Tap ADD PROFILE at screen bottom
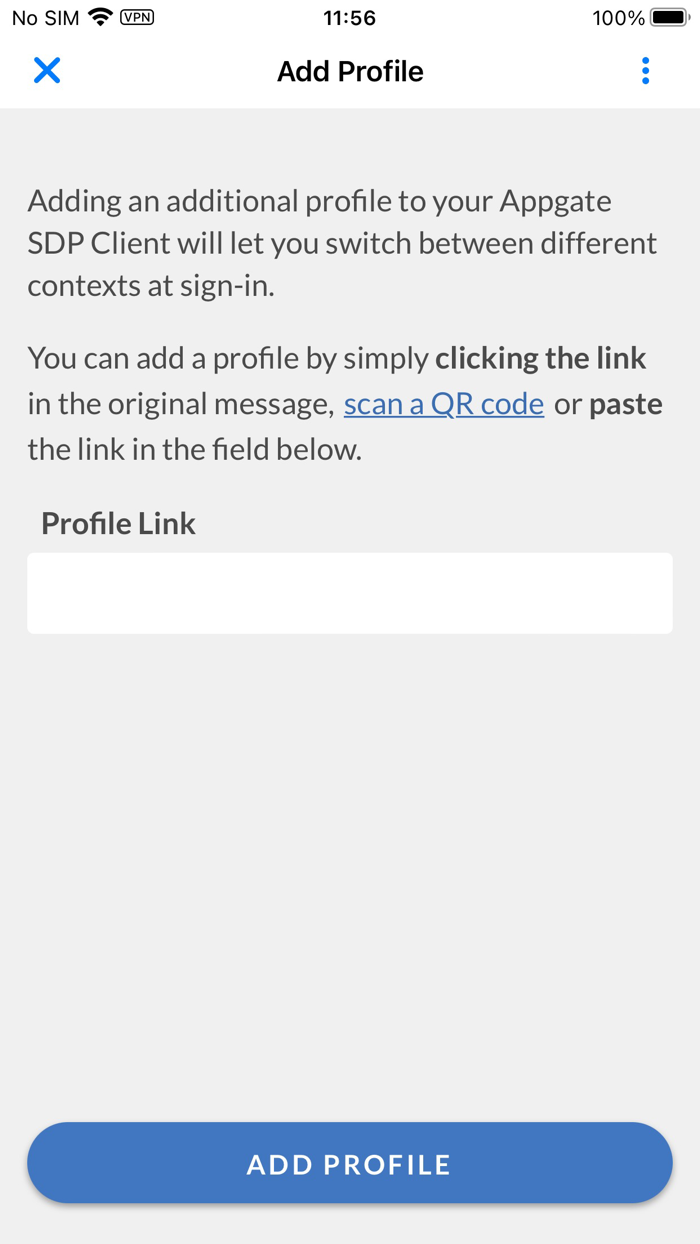 [349, 1163]
